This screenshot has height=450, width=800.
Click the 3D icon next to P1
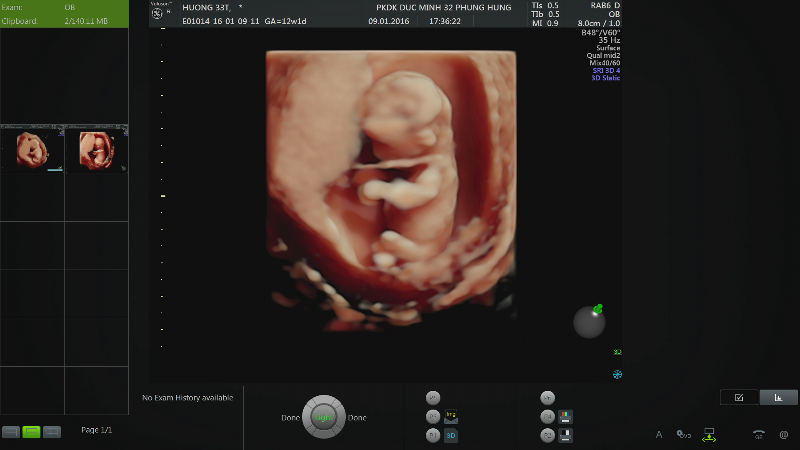click(451, 436)
